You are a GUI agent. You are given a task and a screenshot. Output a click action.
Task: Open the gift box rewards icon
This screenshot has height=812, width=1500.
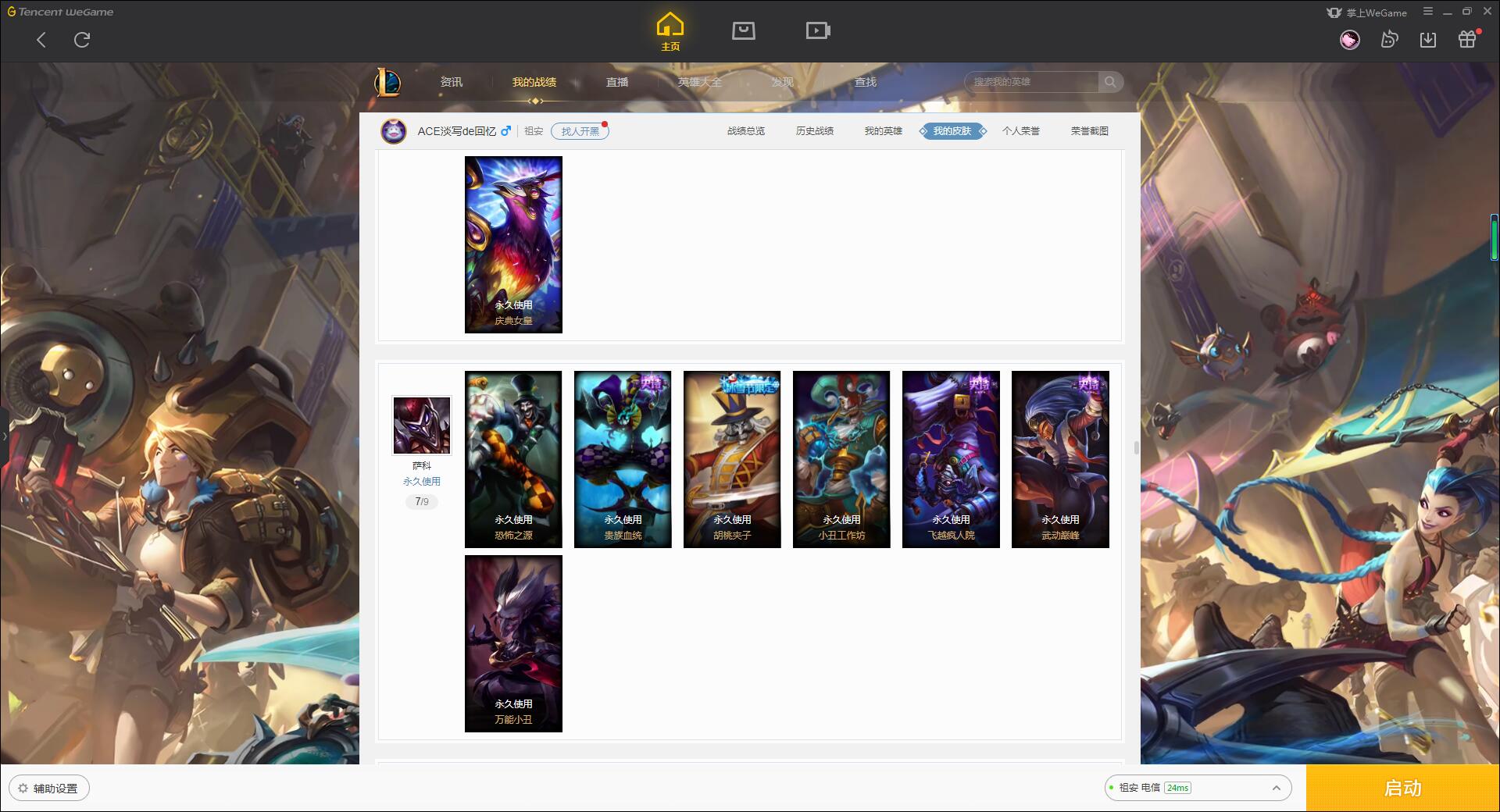point(1467,39)
